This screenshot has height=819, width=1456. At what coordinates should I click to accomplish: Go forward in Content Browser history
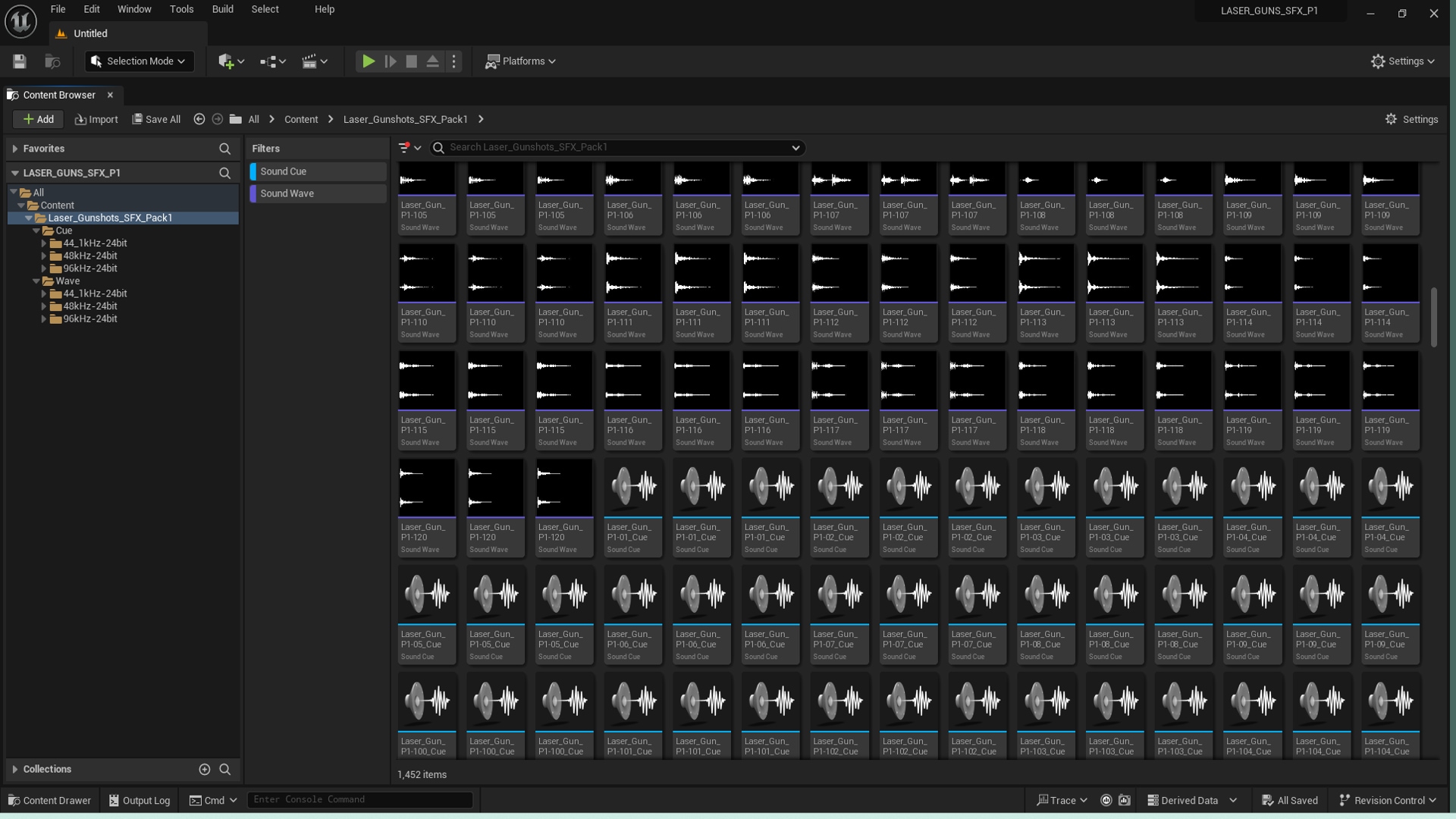tap(218, 119)
